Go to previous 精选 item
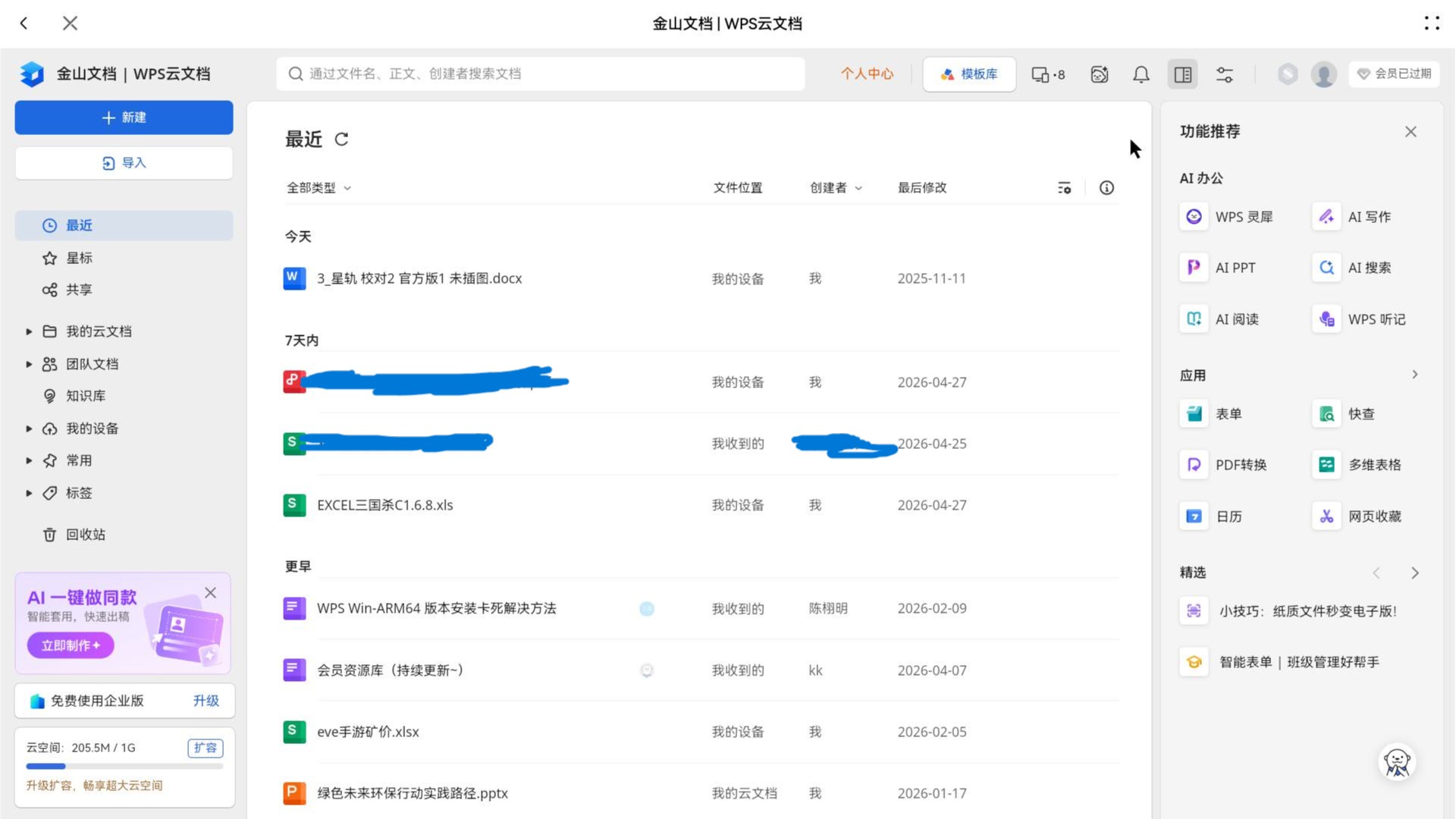 coord(1376,573)
